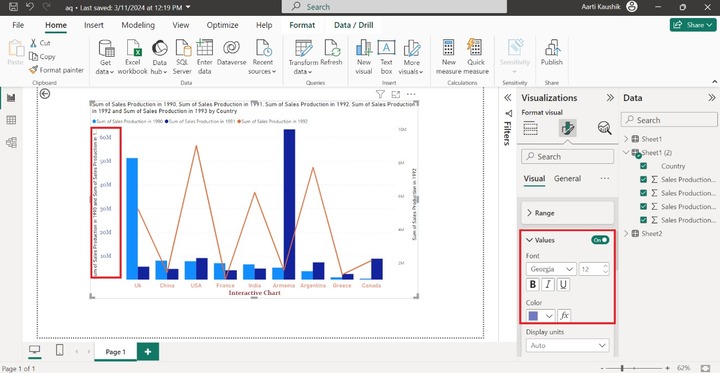Click the back arrow on the canvas
This screenshot has height=373, width=720.
click(x=45, y=94)
